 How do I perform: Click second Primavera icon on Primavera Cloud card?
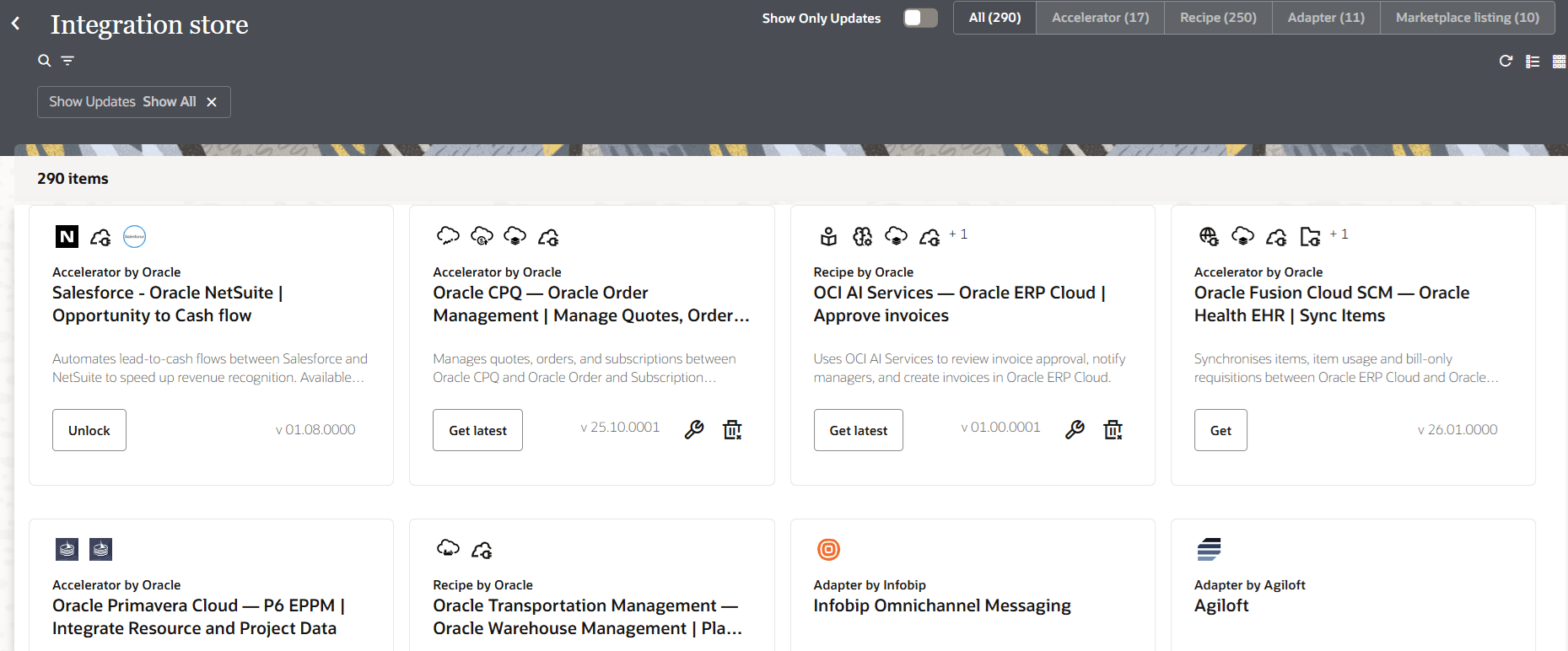(101, 550)
